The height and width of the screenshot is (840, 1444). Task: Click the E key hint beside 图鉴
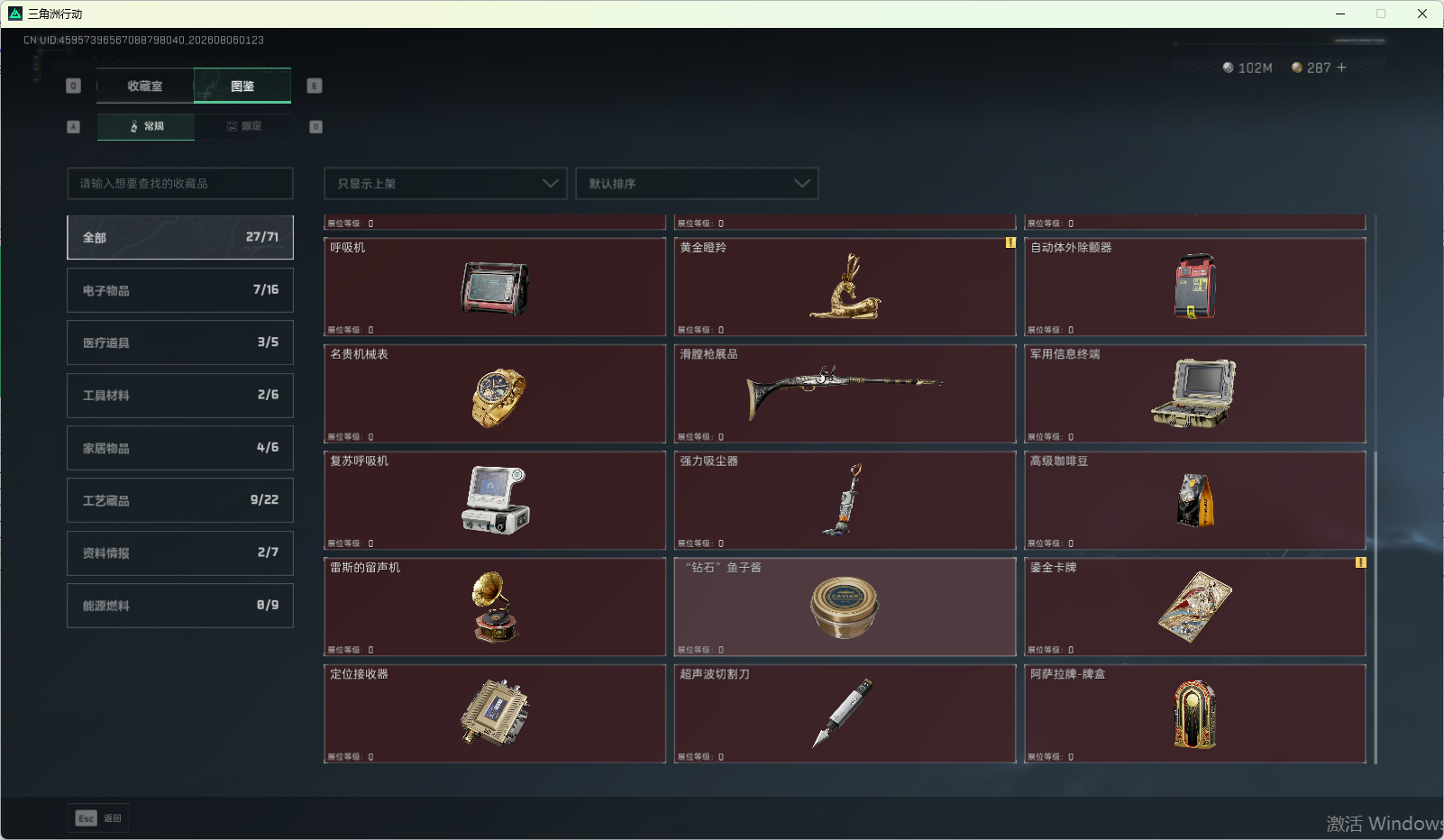tap(315, 86)
